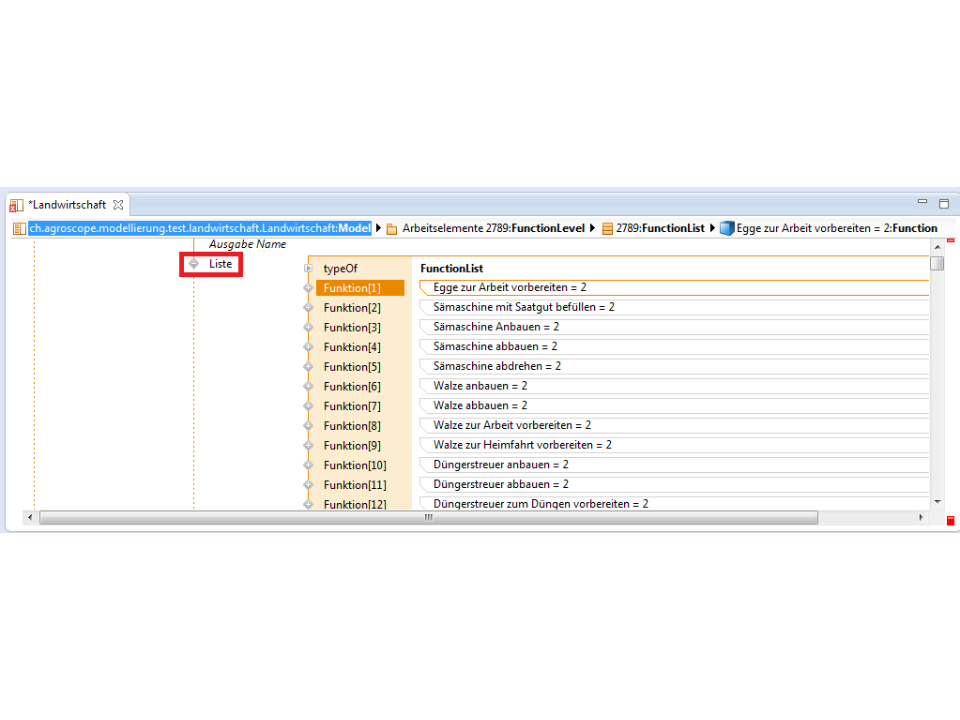This screenshot has width=960, height=720.
Task: Close the Landwirtschaft editor tab
Action: click(118, 205)
